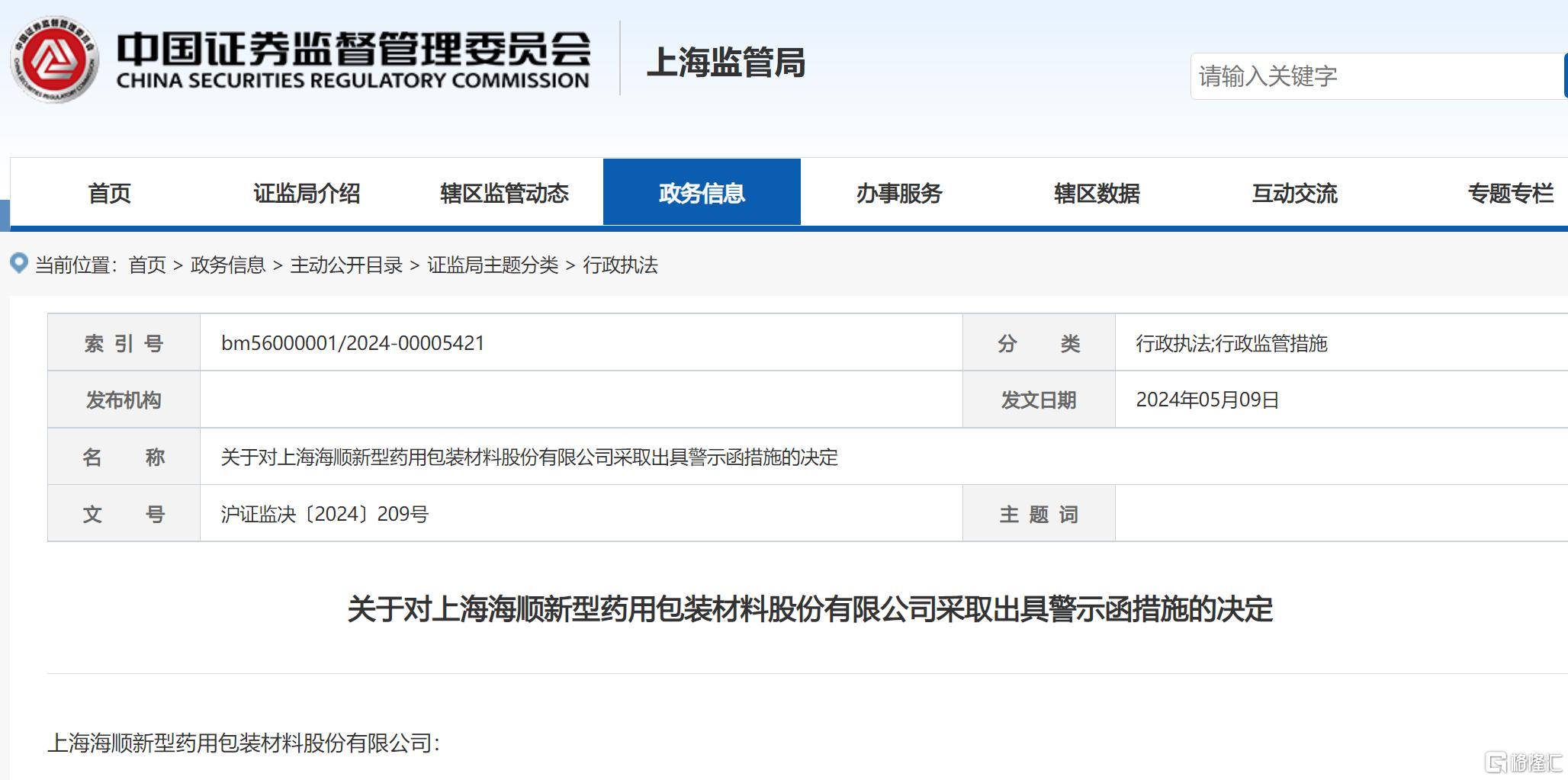
Task: Click the document name in 名称 row
Action: [x=529, y=457]
